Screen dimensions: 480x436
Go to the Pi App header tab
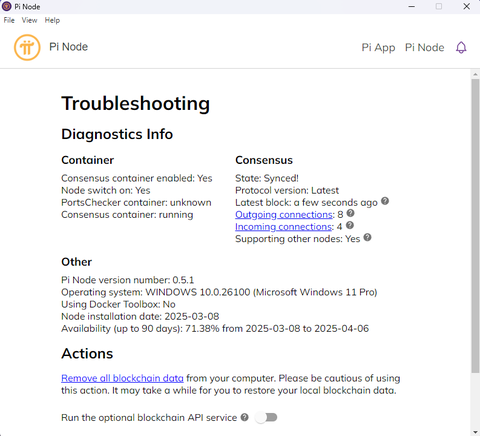coord(378,48)
